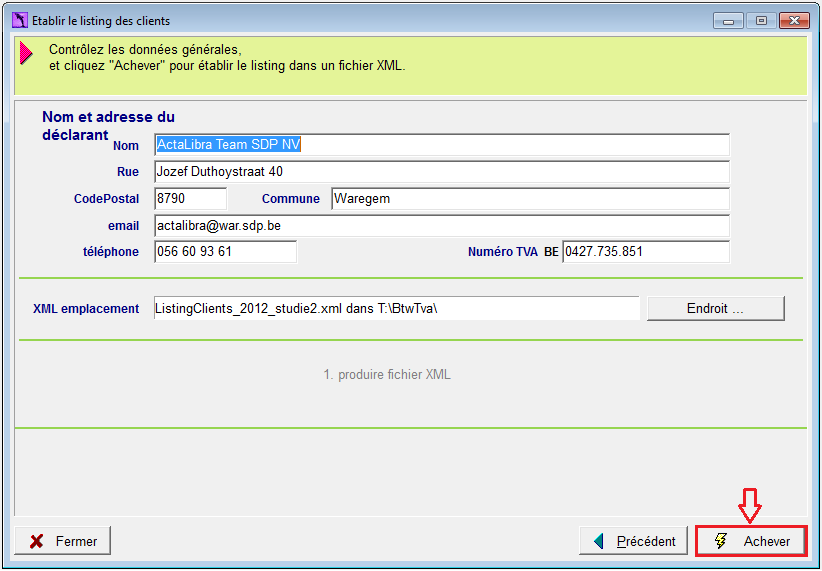Click the pink arrow instruction icon
Image resolution: width=822 pixels, height=571 pixels.
pyautogui.click(x=26, y=53)
